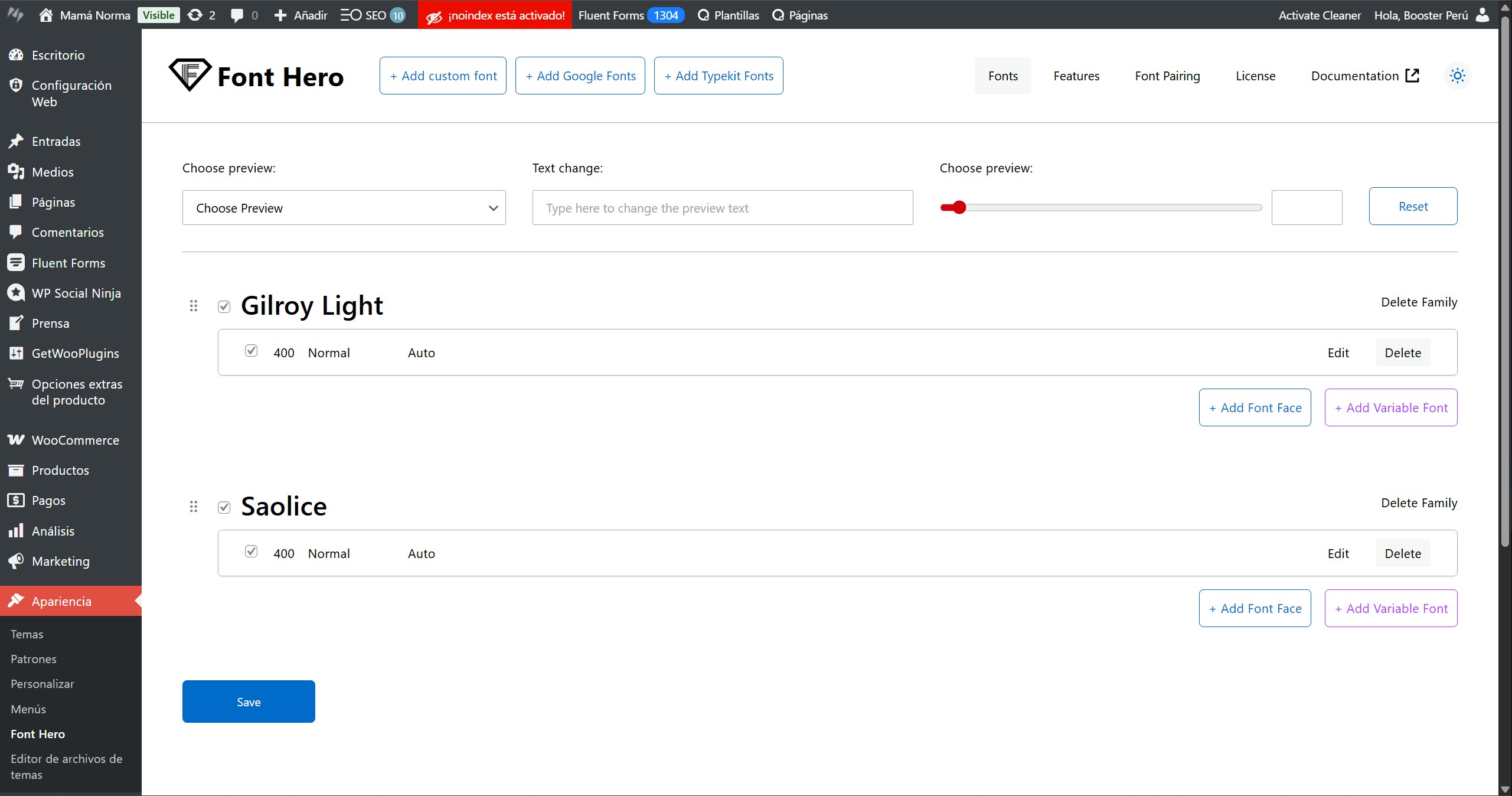This screenshot has width=1512, height=796.
Task: Click the Entradas pin icon
Action: tap(16, 141)
